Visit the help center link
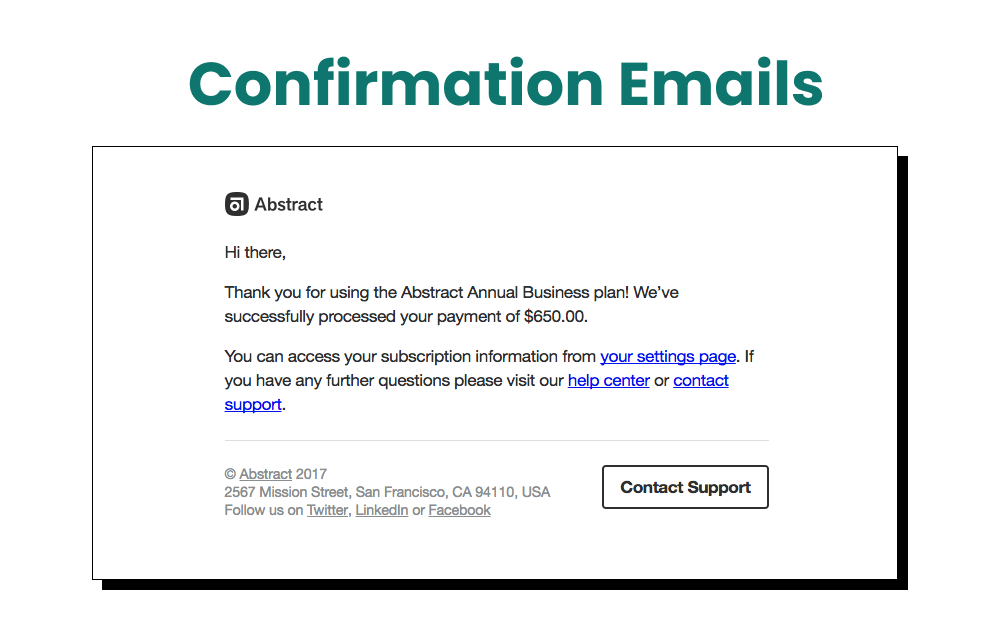Screen dimensions: 1000x641 click(608, 380)
